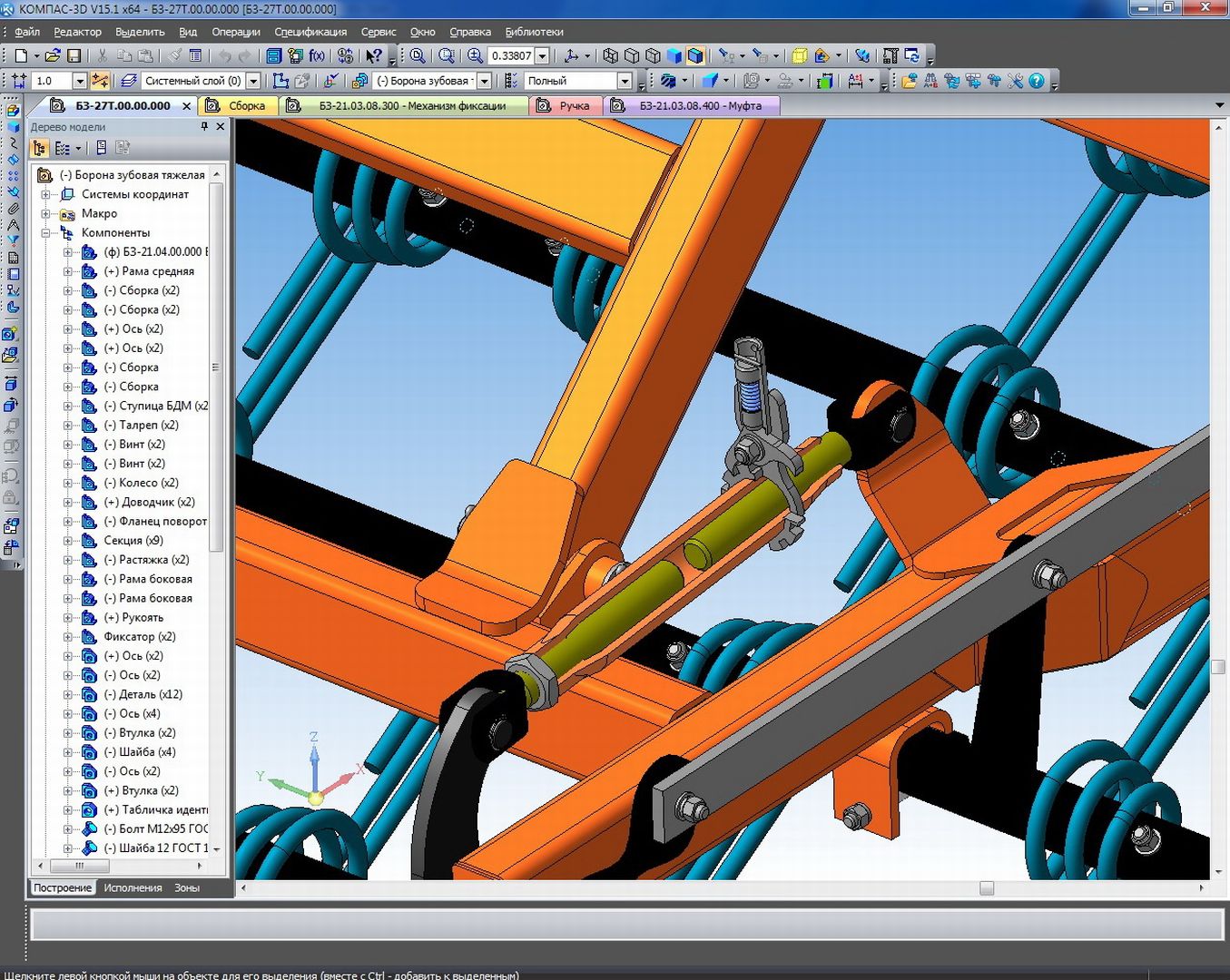
Task: Click the blue Help question mark icon
Action: point(1037,81)
